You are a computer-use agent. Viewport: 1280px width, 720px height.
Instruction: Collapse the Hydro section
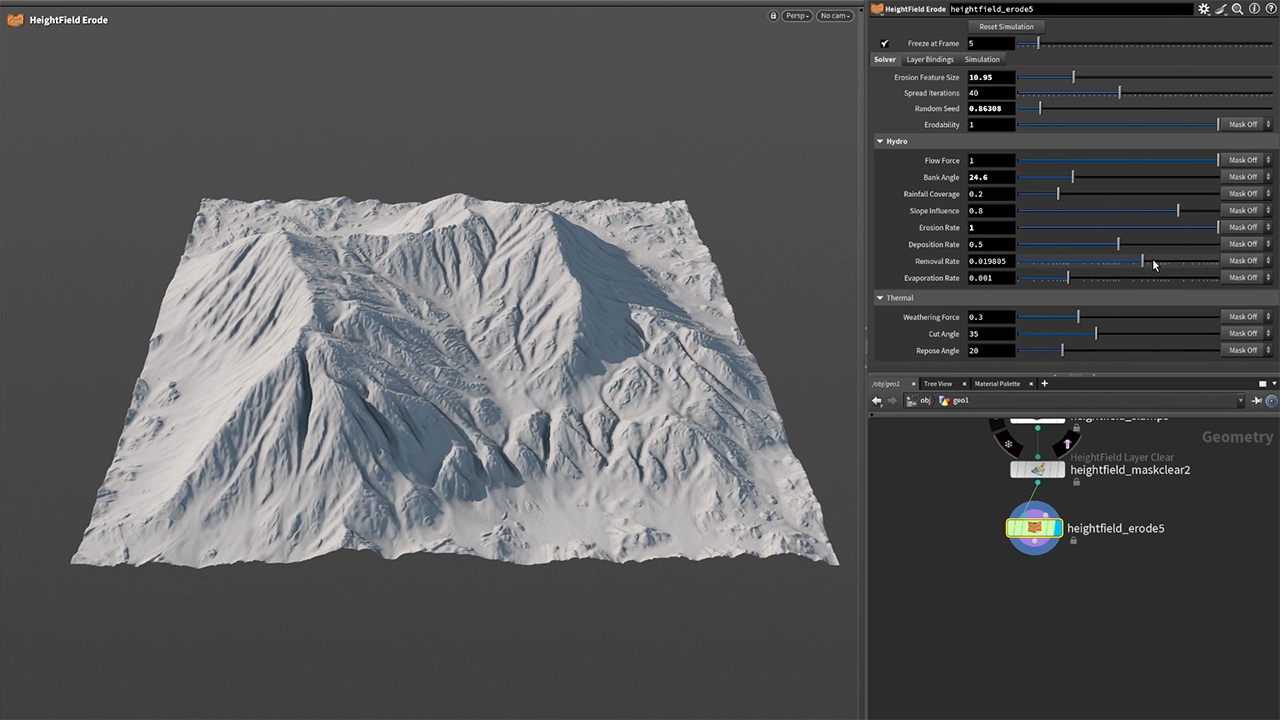tap(880, 142)
